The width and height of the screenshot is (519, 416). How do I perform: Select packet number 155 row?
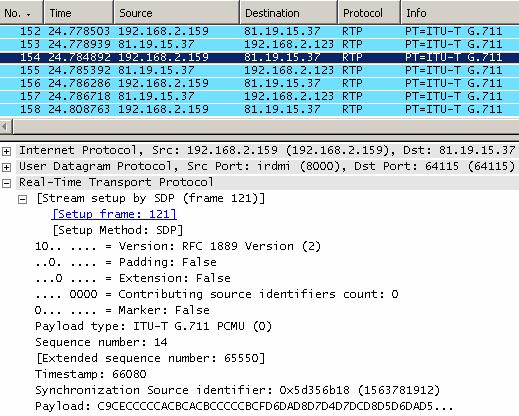point(259,70)
